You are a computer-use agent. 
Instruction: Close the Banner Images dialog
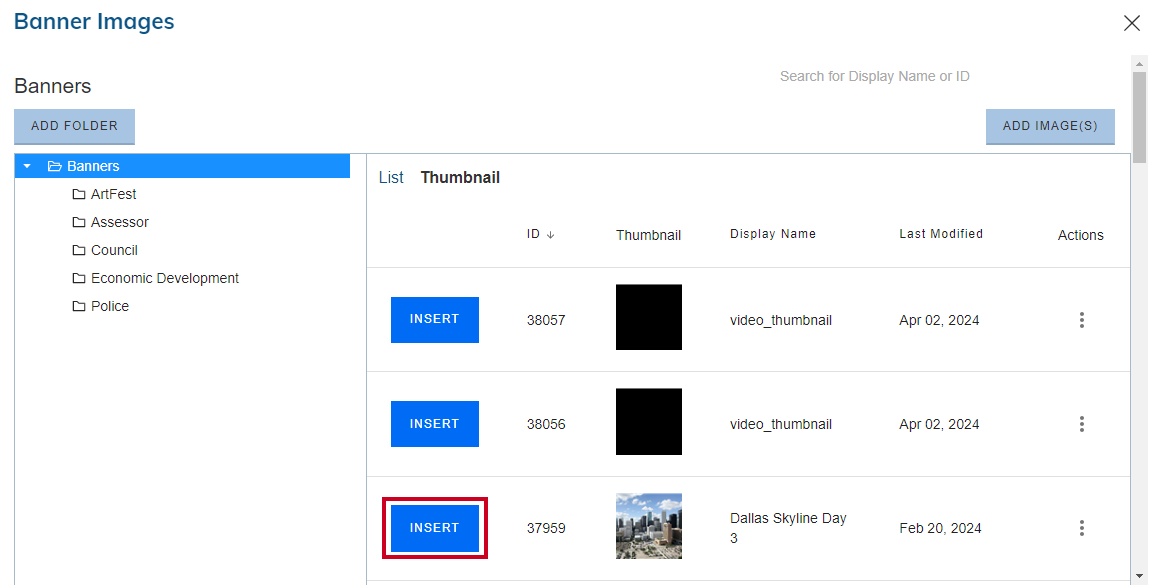point(1132,23)
